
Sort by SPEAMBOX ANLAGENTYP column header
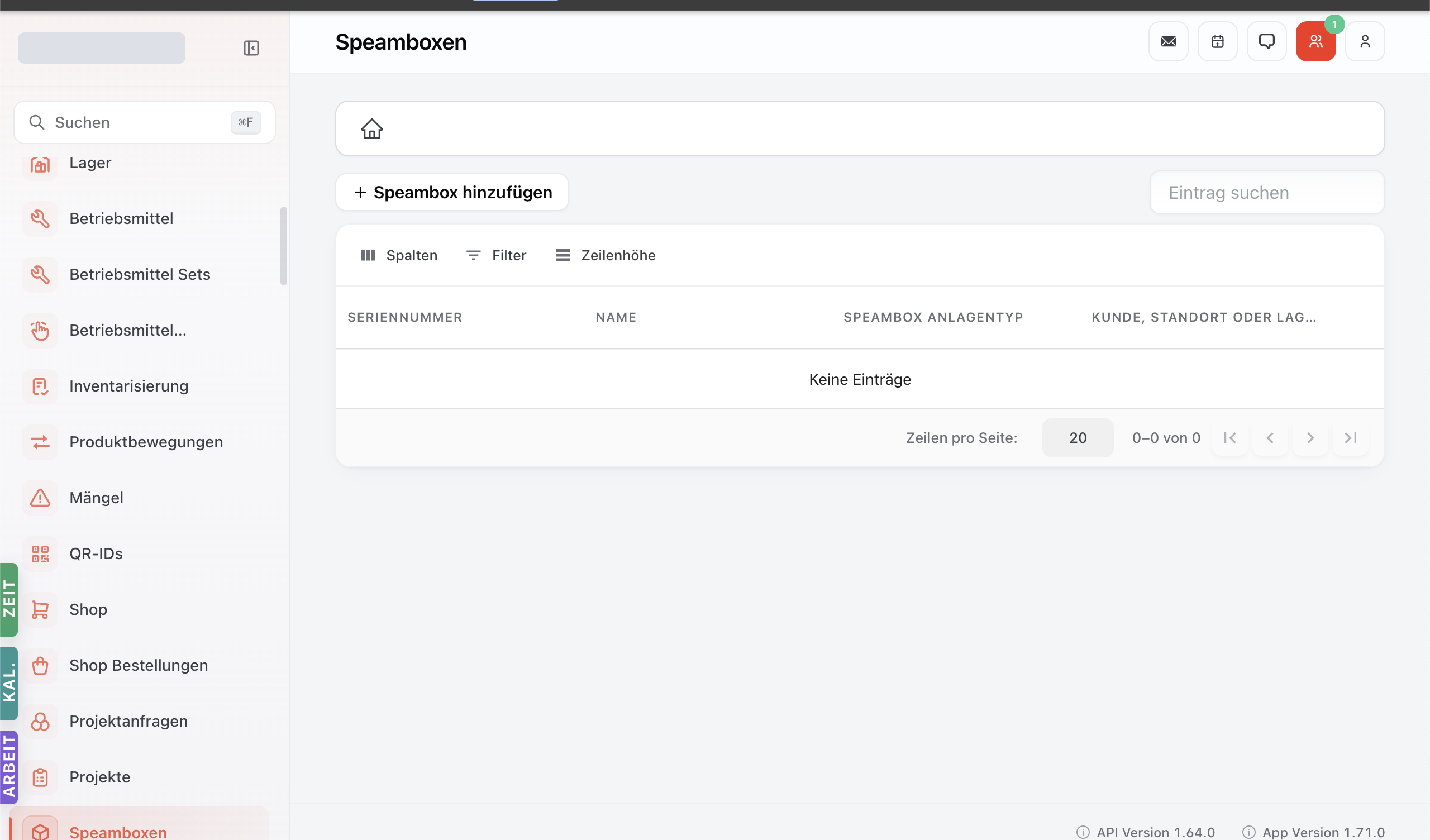(933, 317)
